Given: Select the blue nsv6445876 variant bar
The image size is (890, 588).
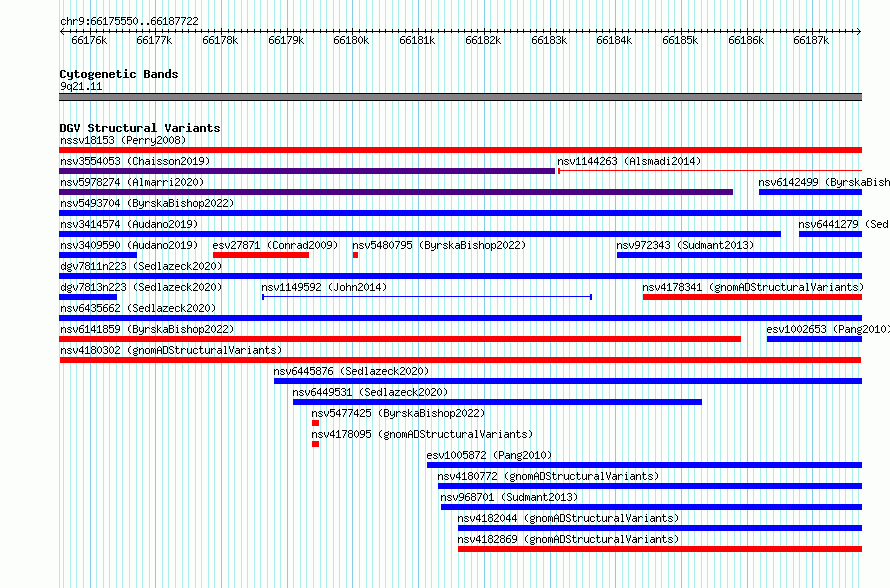Looking at the screenshot, I should pyautogui.click(x=568, y=381).
